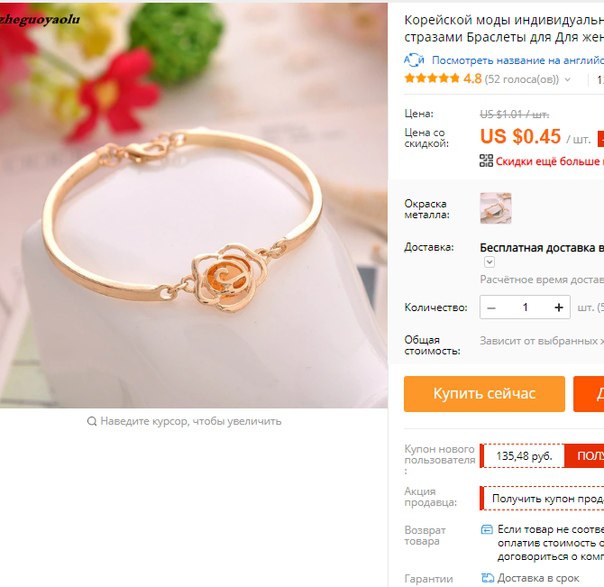Click the magnifier icon under product image
This screenshot has height=587, width=604.
pyautogui.click(x=92, y=421)
